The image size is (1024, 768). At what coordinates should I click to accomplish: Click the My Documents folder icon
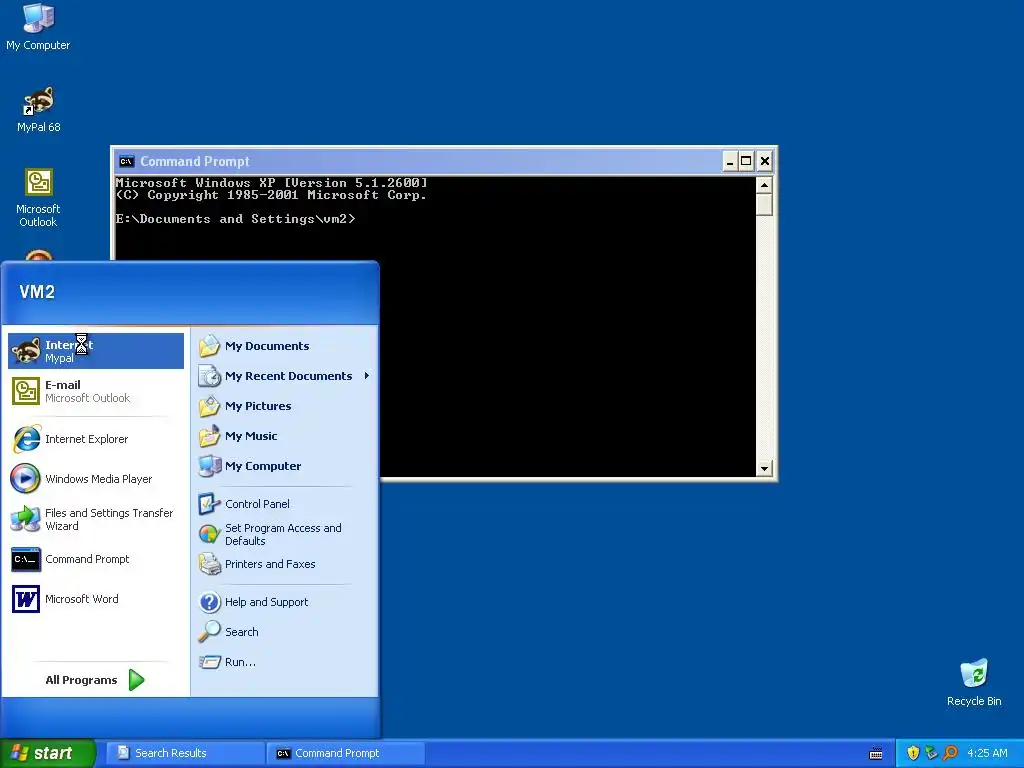click(x=210, y=345)
